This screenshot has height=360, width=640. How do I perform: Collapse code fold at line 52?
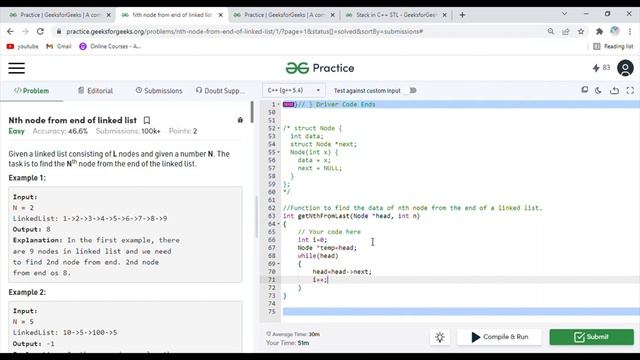[279, 128]
